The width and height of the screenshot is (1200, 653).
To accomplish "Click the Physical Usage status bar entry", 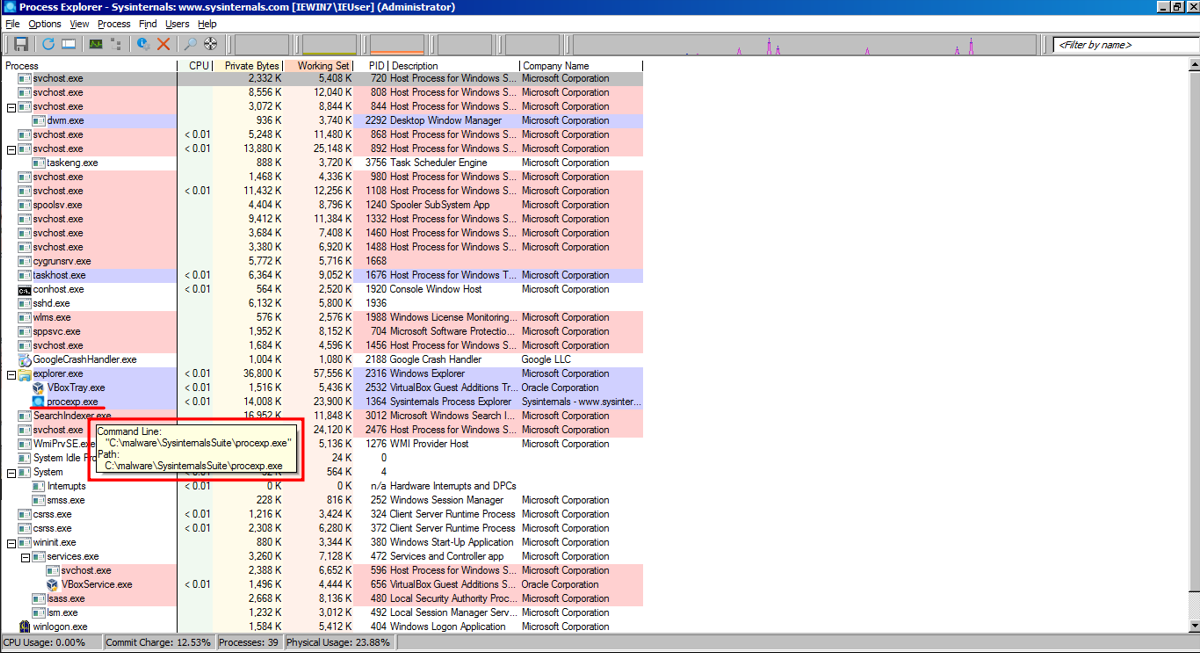I will click(x=338, y=643).
